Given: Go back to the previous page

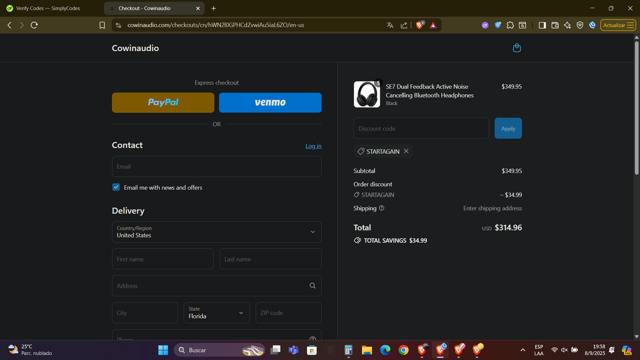Looking at the screenshot, I should 9,25.
